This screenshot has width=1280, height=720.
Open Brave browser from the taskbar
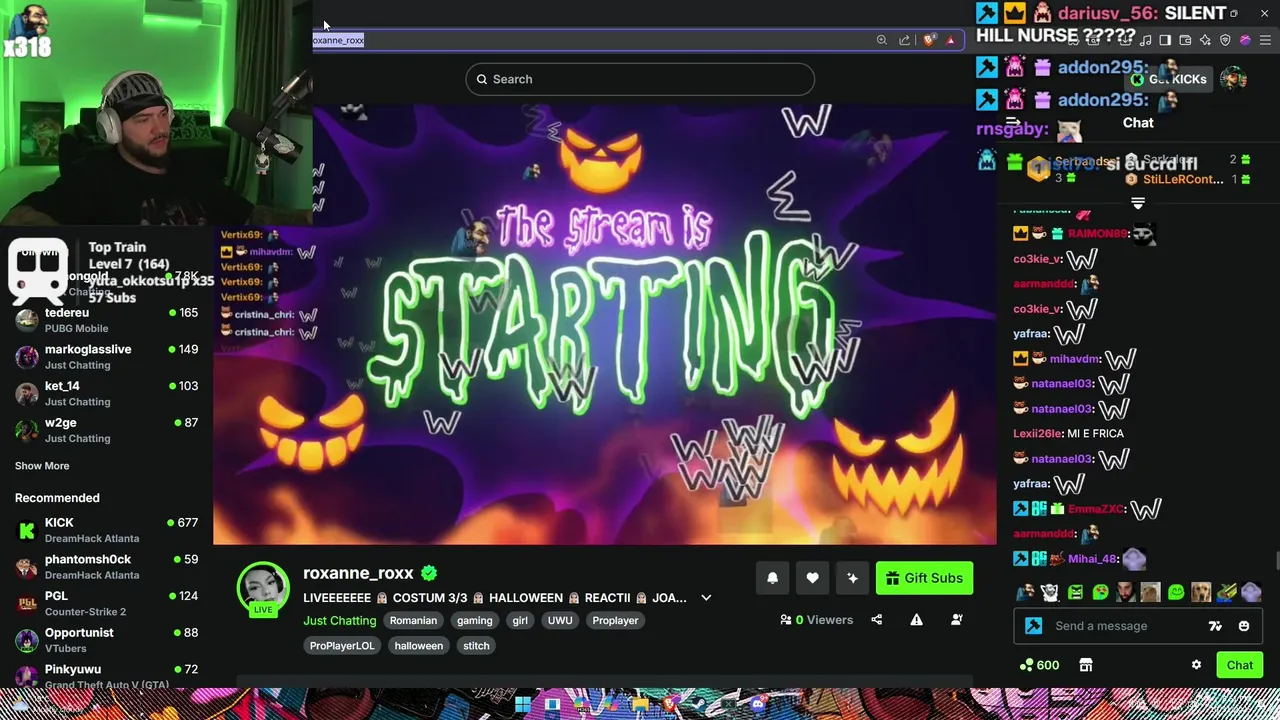(x=670, y=705)
